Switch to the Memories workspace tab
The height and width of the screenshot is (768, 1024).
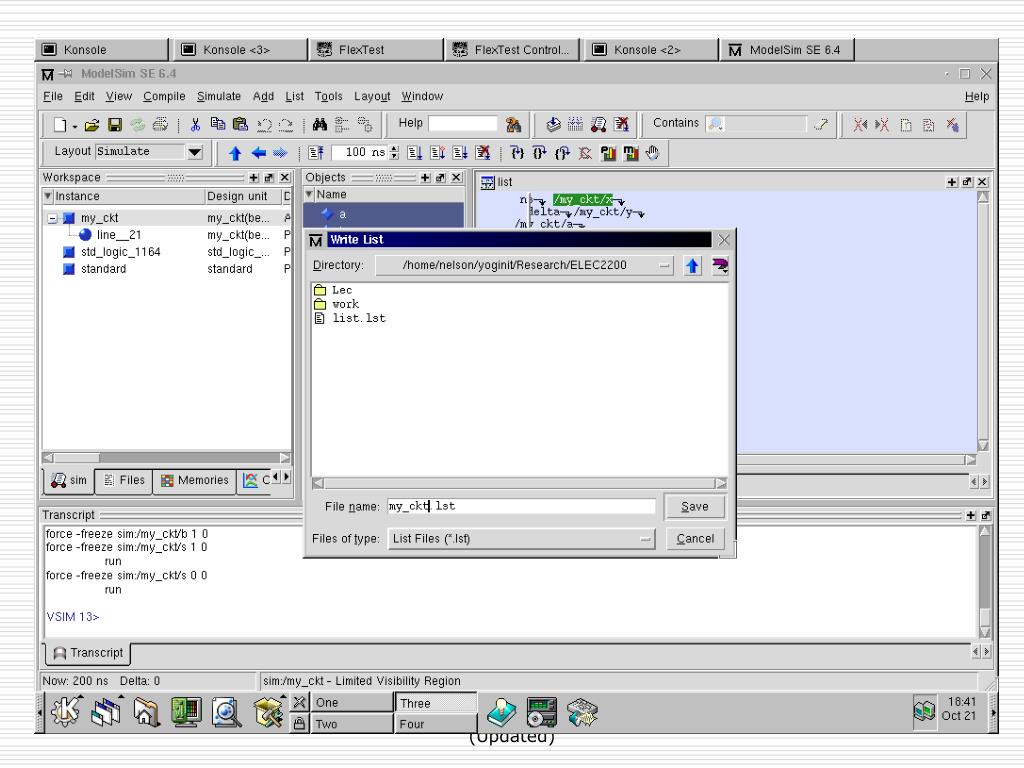coord(195,481)
